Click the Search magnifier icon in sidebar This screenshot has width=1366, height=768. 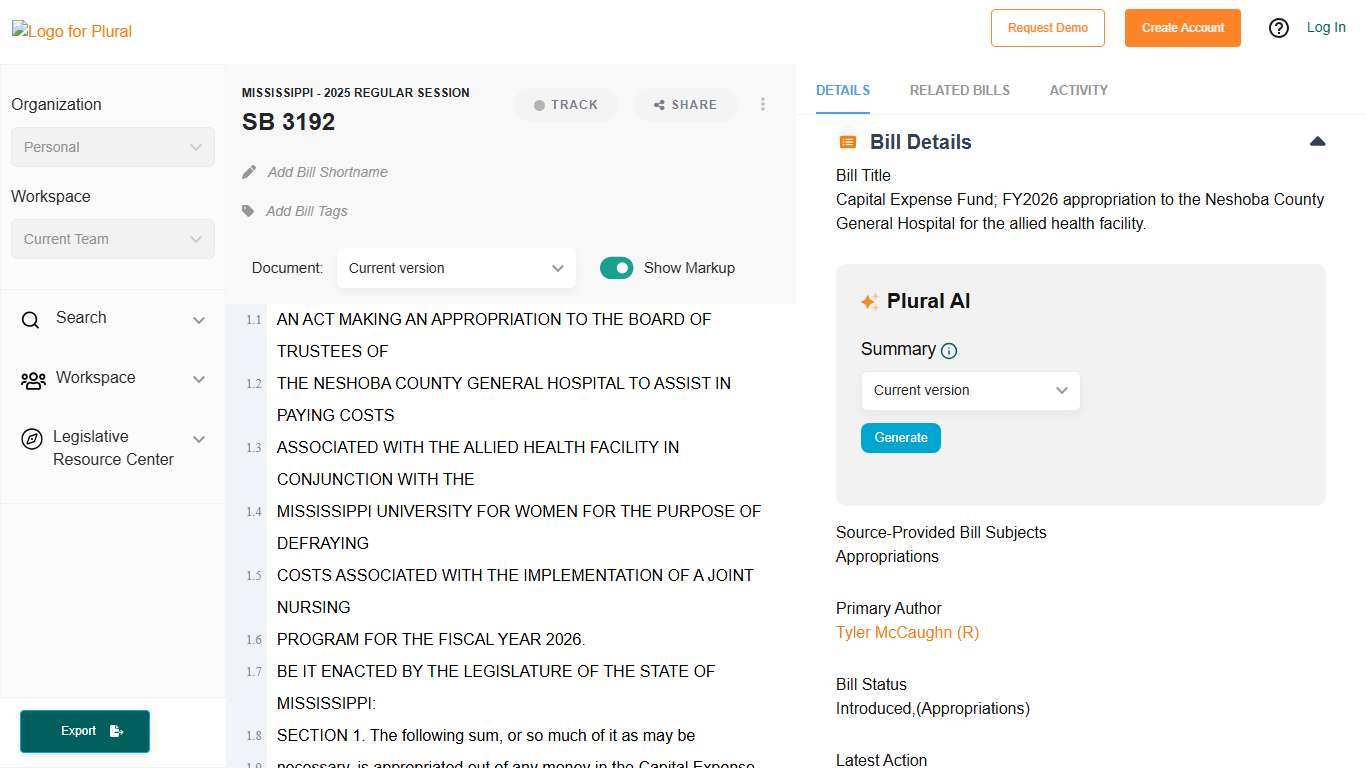pyautogui.click(x=31, y=319)
